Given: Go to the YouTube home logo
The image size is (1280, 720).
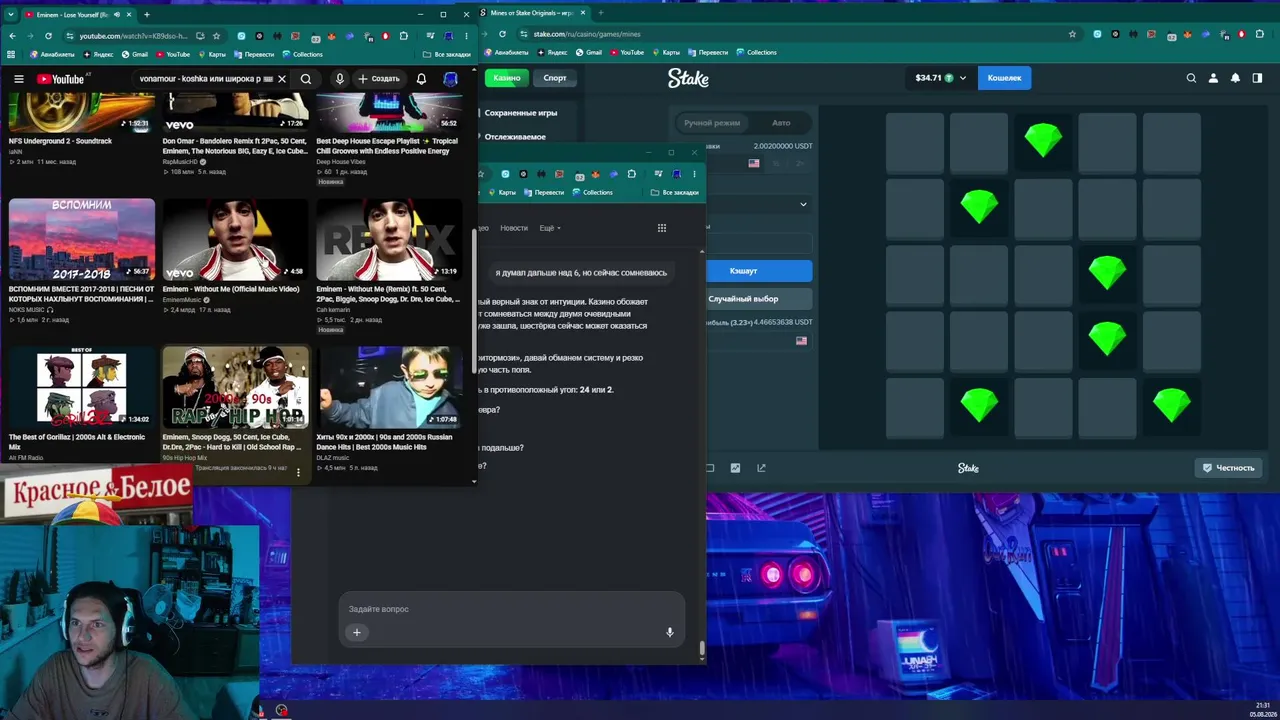Looking at the screenshot, I should (x=61, y=79).
